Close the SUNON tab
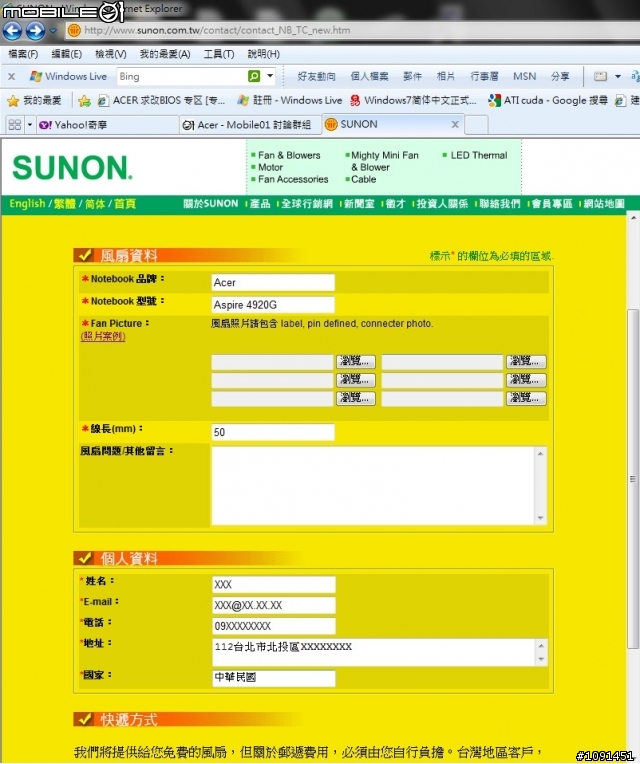This screenshot has height=764, width=640. [455, 125]
